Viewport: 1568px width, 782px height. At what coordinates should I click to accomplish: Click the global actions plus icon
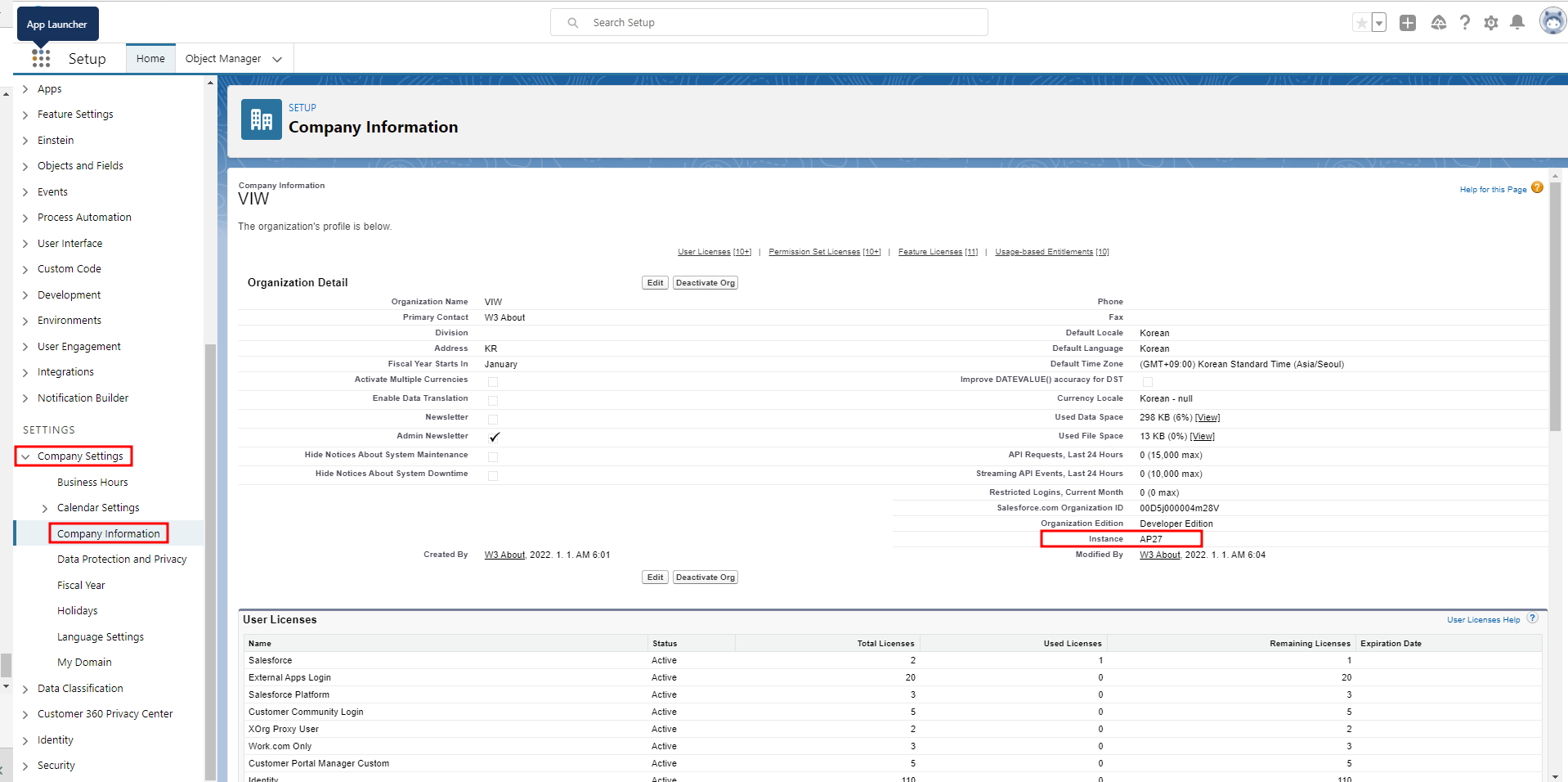pos(1408,23)
